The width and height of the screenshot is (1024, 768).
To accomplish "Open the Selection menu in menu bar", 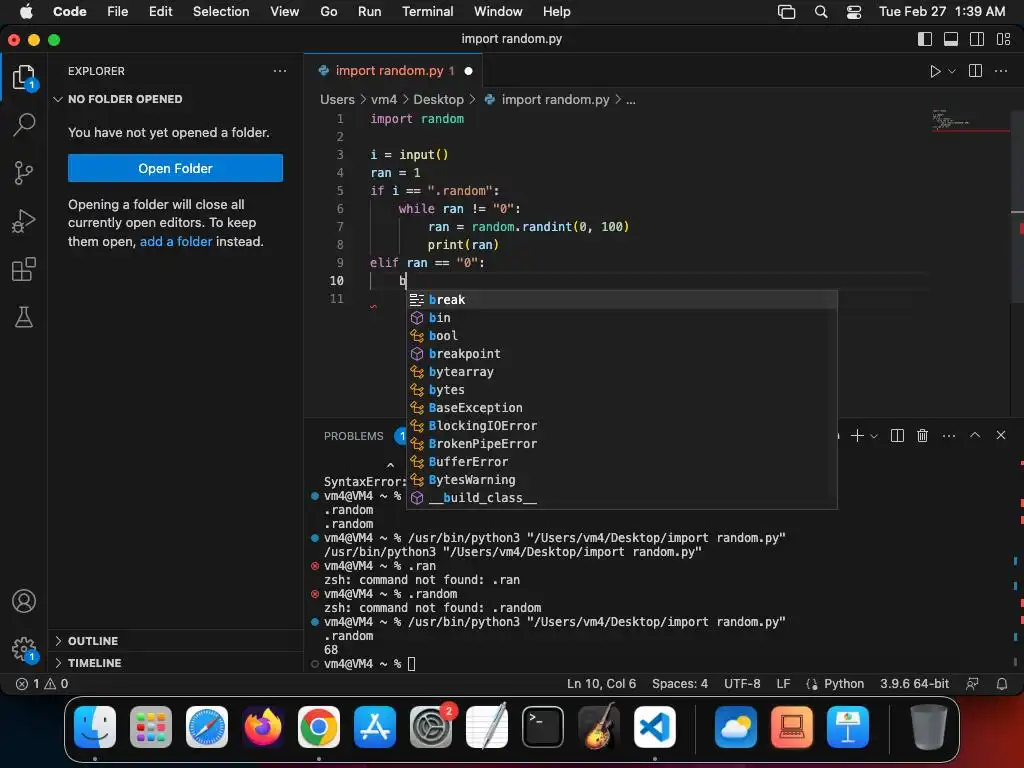I will [221, 12].
